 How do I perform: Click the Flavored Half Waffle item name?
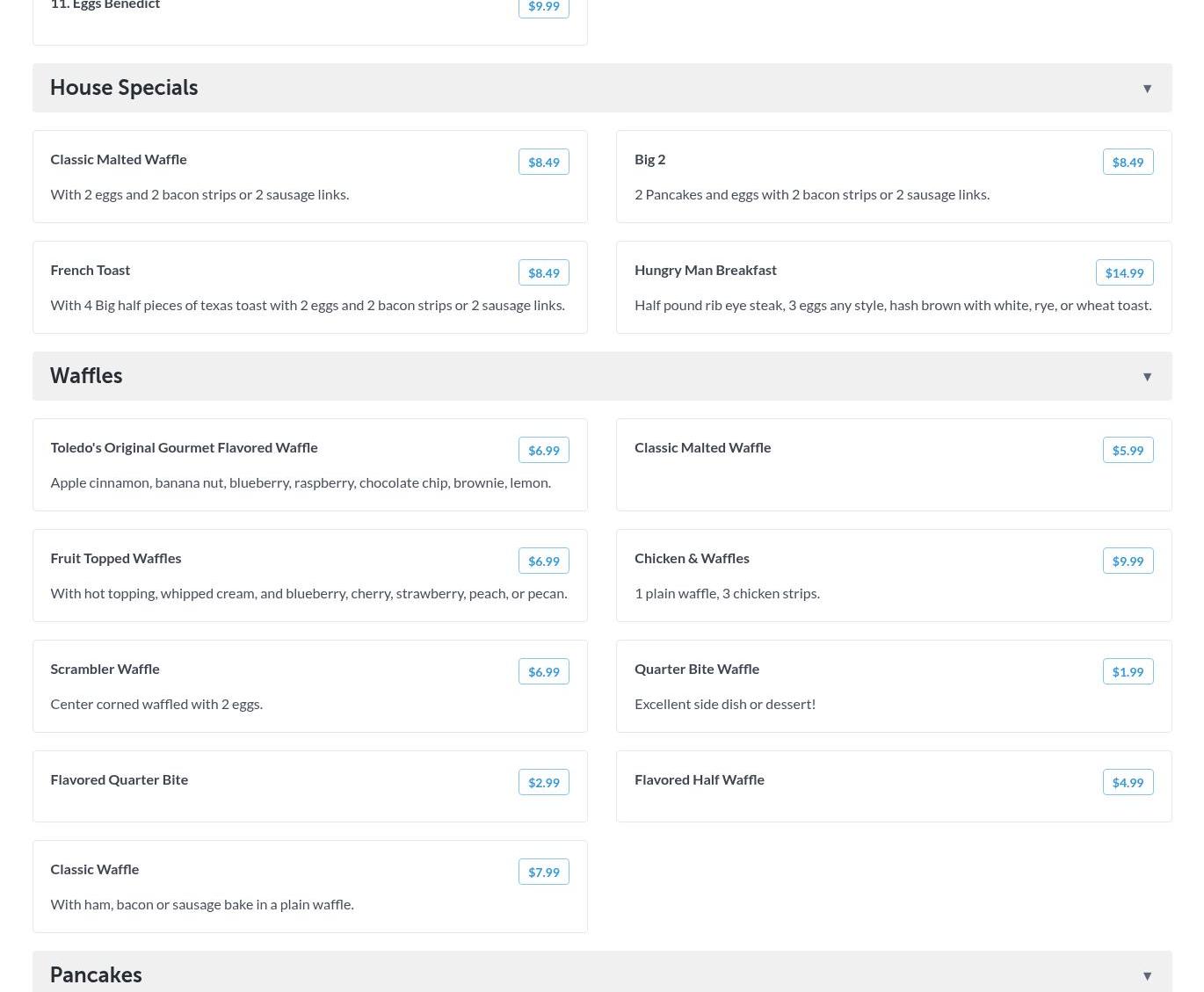(x=699, y=779)
